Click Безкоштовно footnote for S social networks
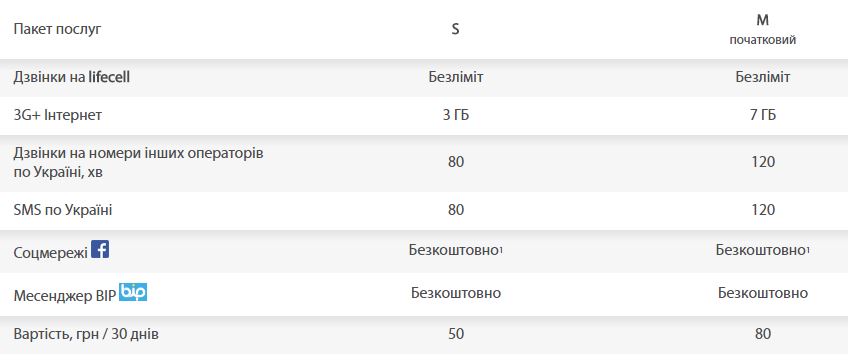Viewport: 848px width, 360px height. (x=456, y=250)
